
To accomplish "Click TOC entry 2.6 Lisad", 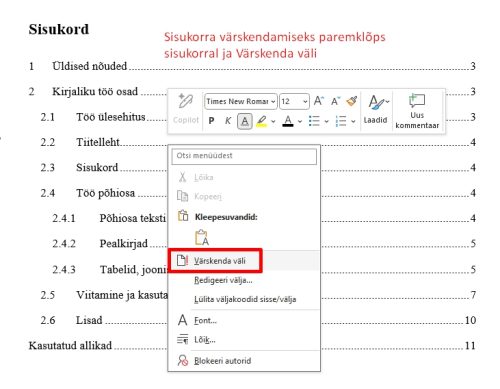I will [x=89, y=320].
